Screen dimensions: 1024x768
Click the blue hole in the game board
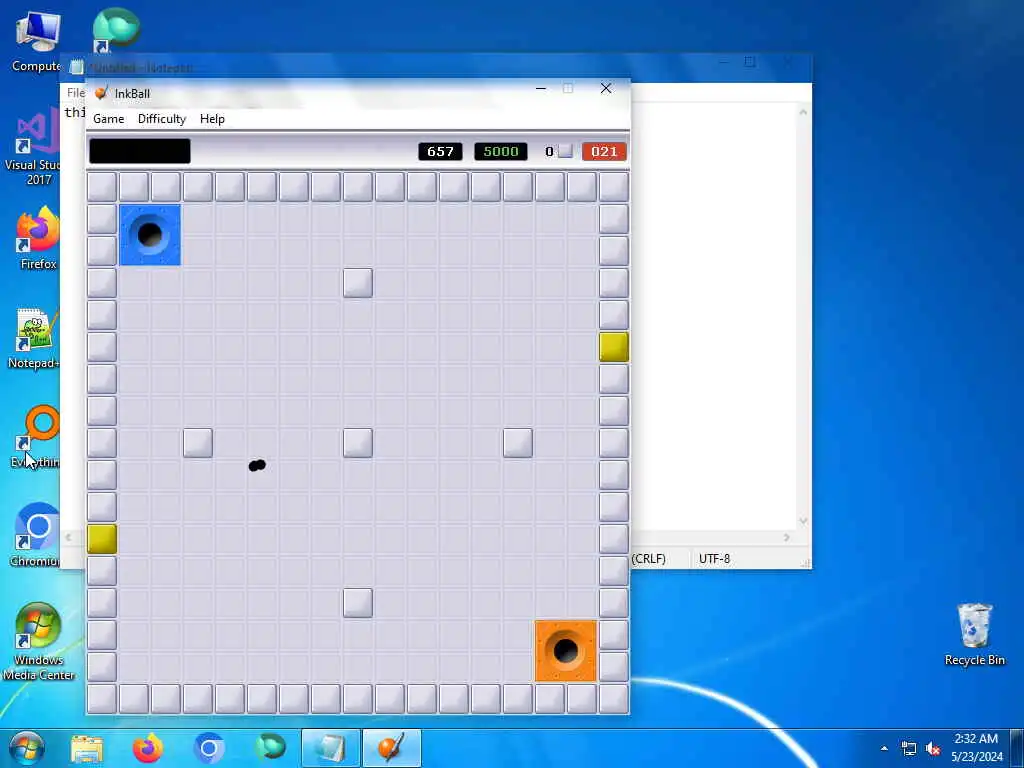click(x=150, y=235)
